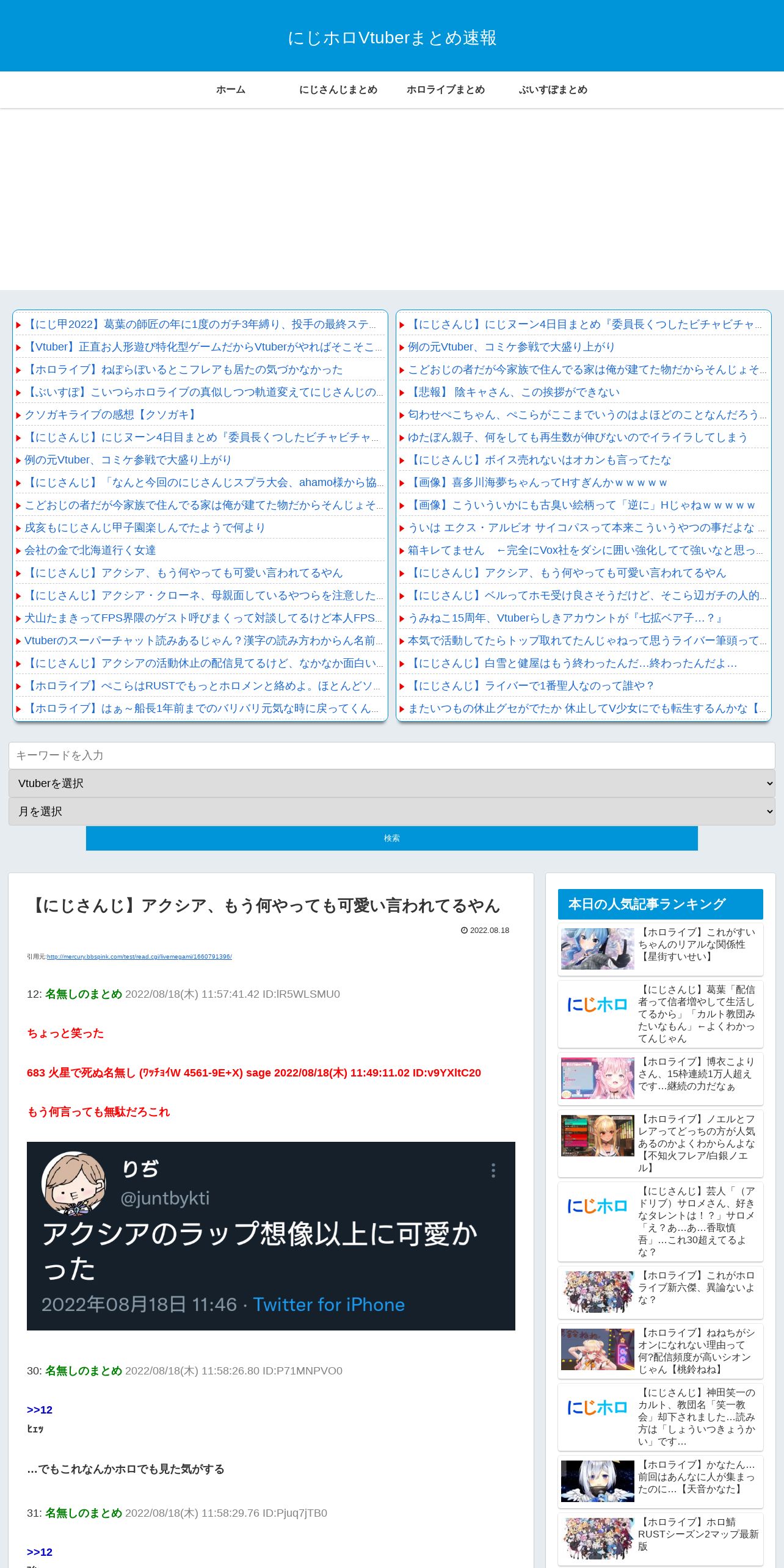
Task: Open ranking article ノエルとフレアってどっちの方が人気
Action: 697,1143
